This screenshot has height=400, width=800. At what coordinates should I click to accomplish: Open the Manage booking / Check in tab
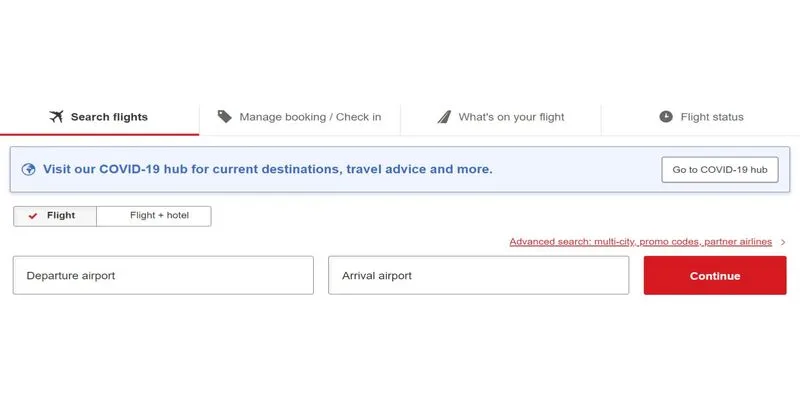pos(300,118)
